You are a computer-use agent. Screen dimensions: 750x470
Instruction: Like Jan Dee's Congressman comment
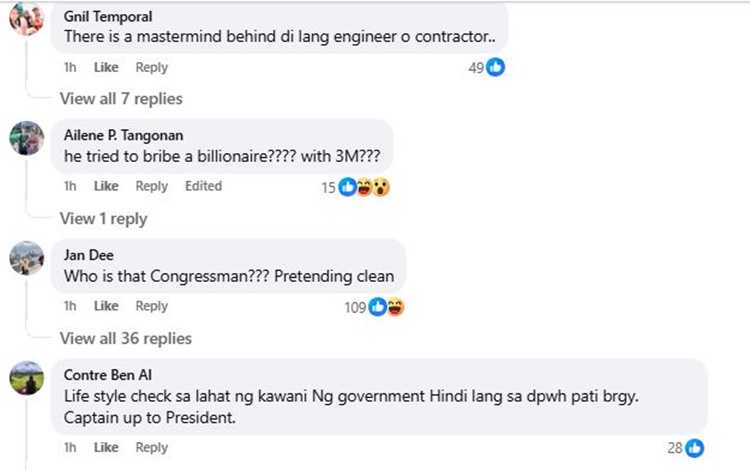coord(106,306)
